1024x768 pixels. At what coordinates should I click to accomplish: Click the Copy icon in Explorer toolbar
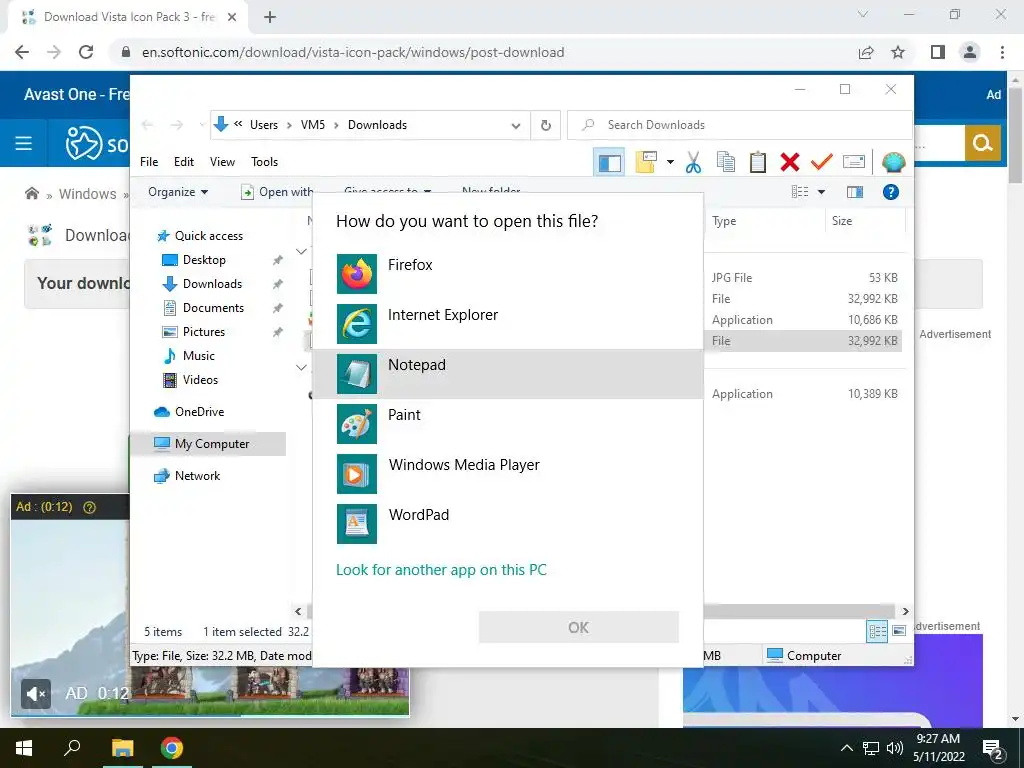pyautogui.click(x=726, y=162)
